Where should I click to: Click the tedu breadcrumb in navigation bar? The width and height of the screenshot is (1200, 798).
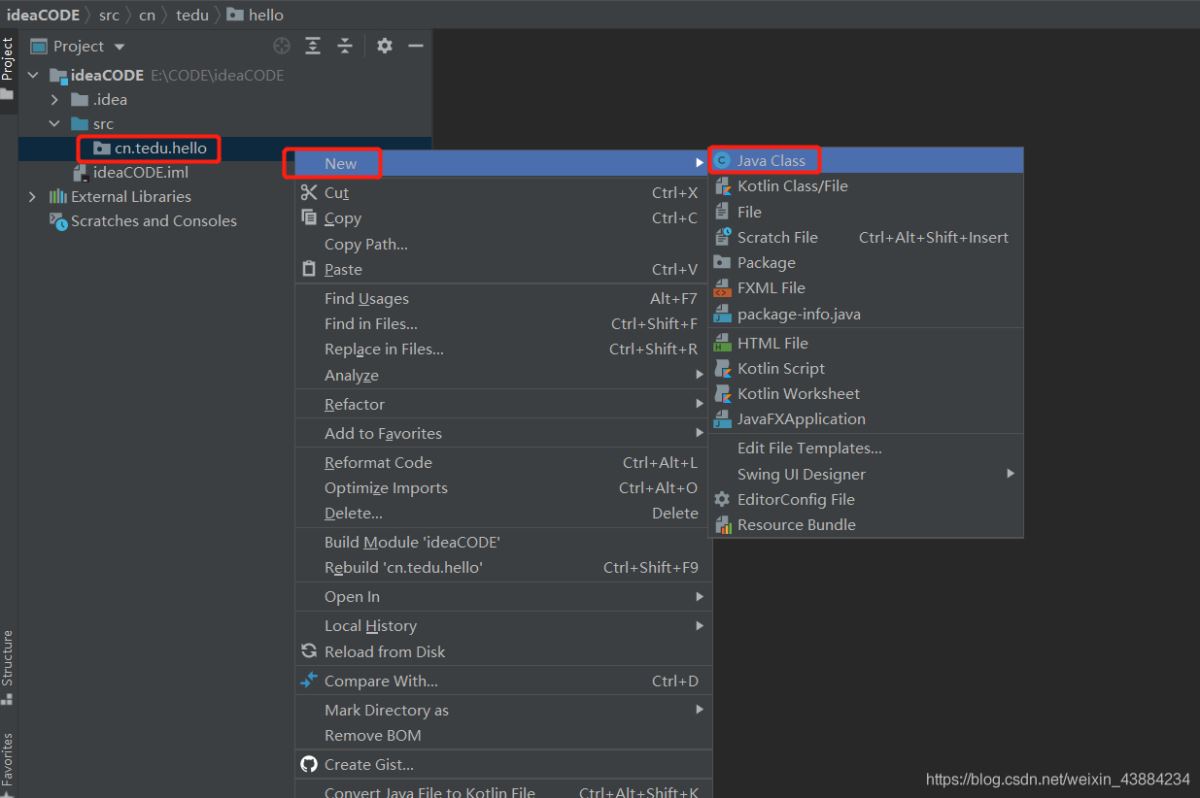192,15
